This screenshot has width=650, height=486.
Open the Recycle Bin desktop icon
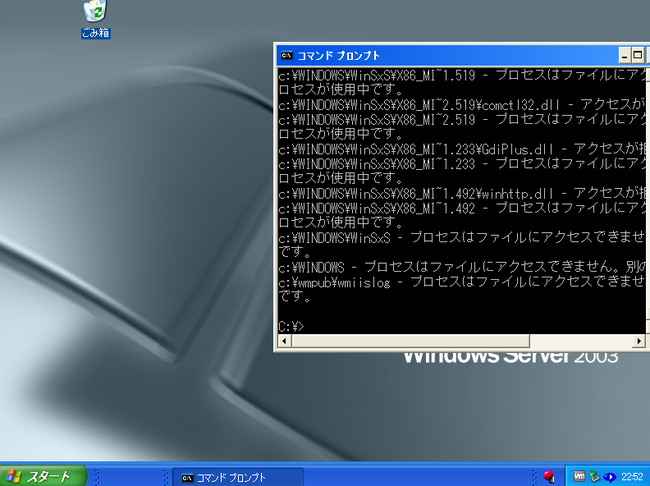(96, 19)
